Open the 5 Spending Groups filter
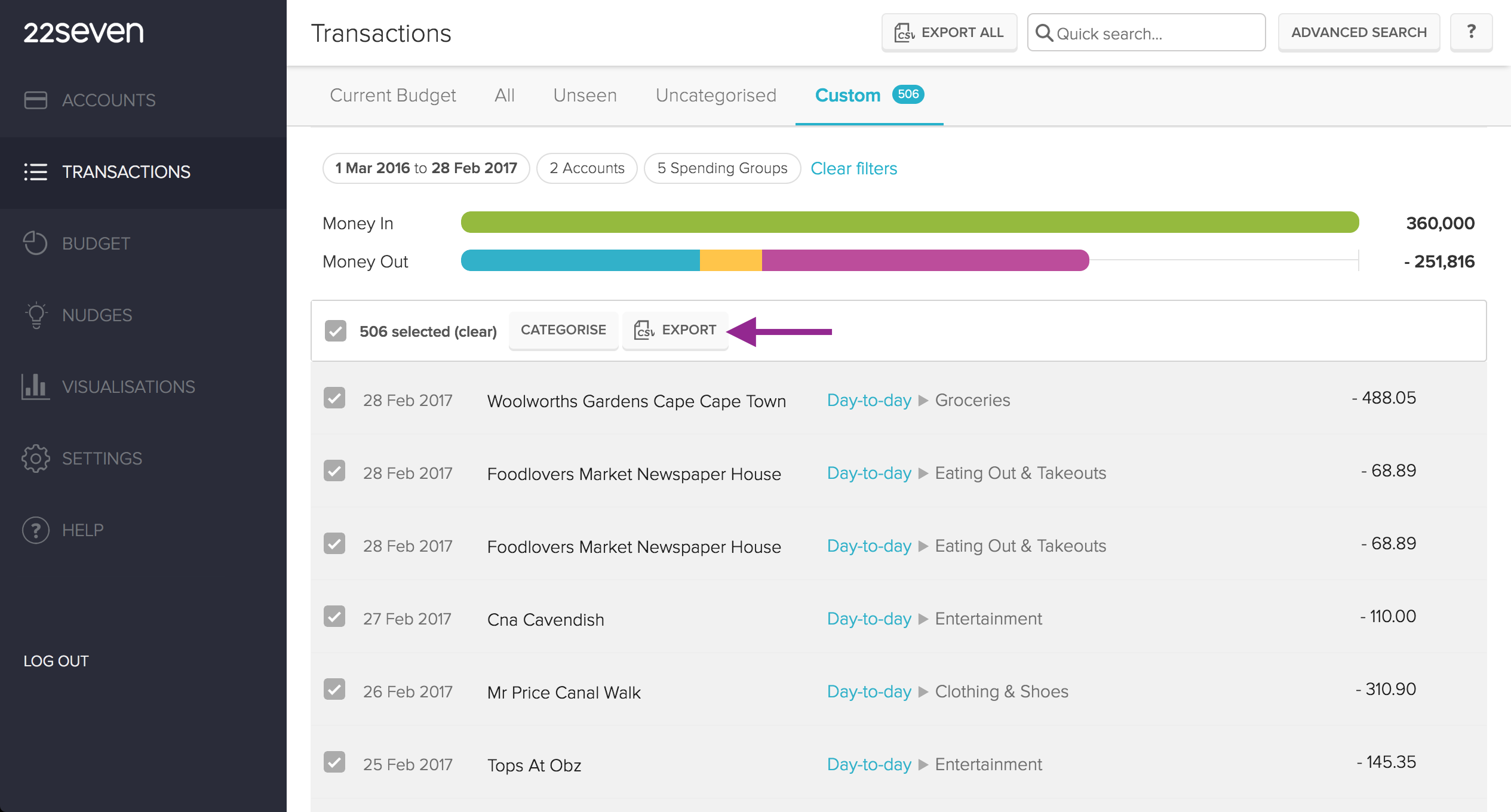Viewport: 1511px width, 812px height. point(723,168)
